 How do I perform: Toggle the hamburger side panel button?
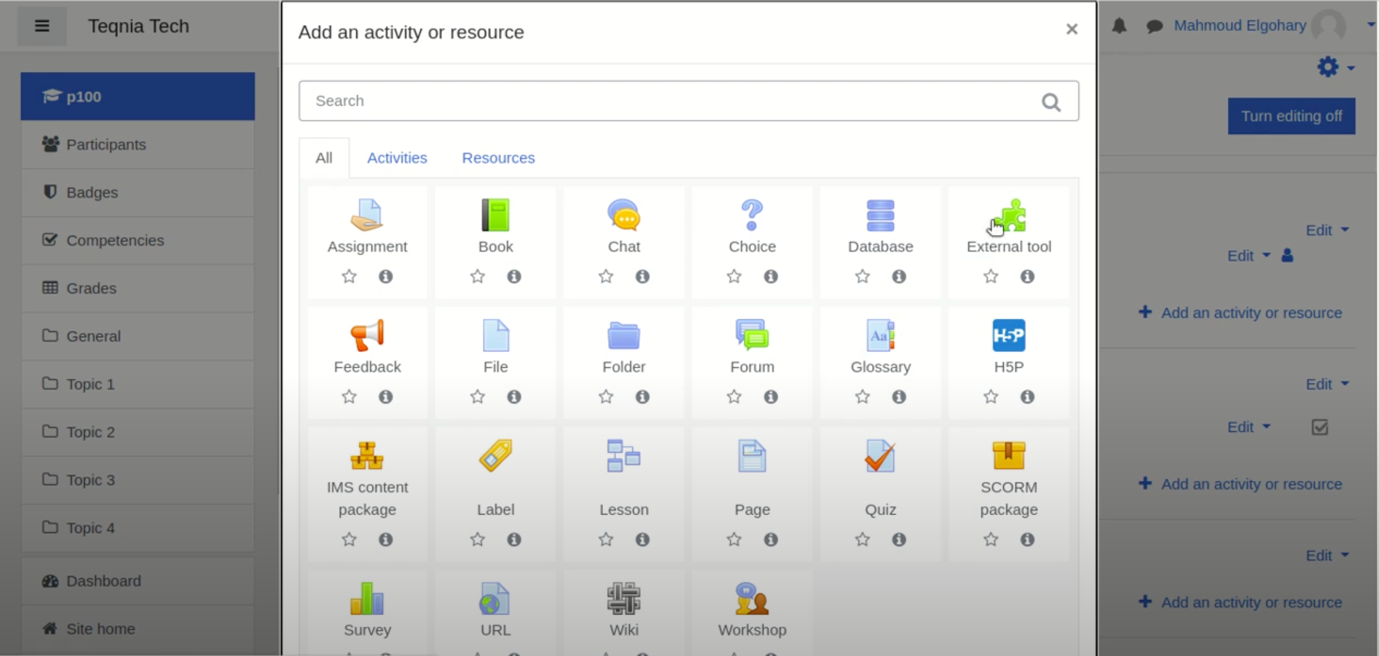[42, 26]
